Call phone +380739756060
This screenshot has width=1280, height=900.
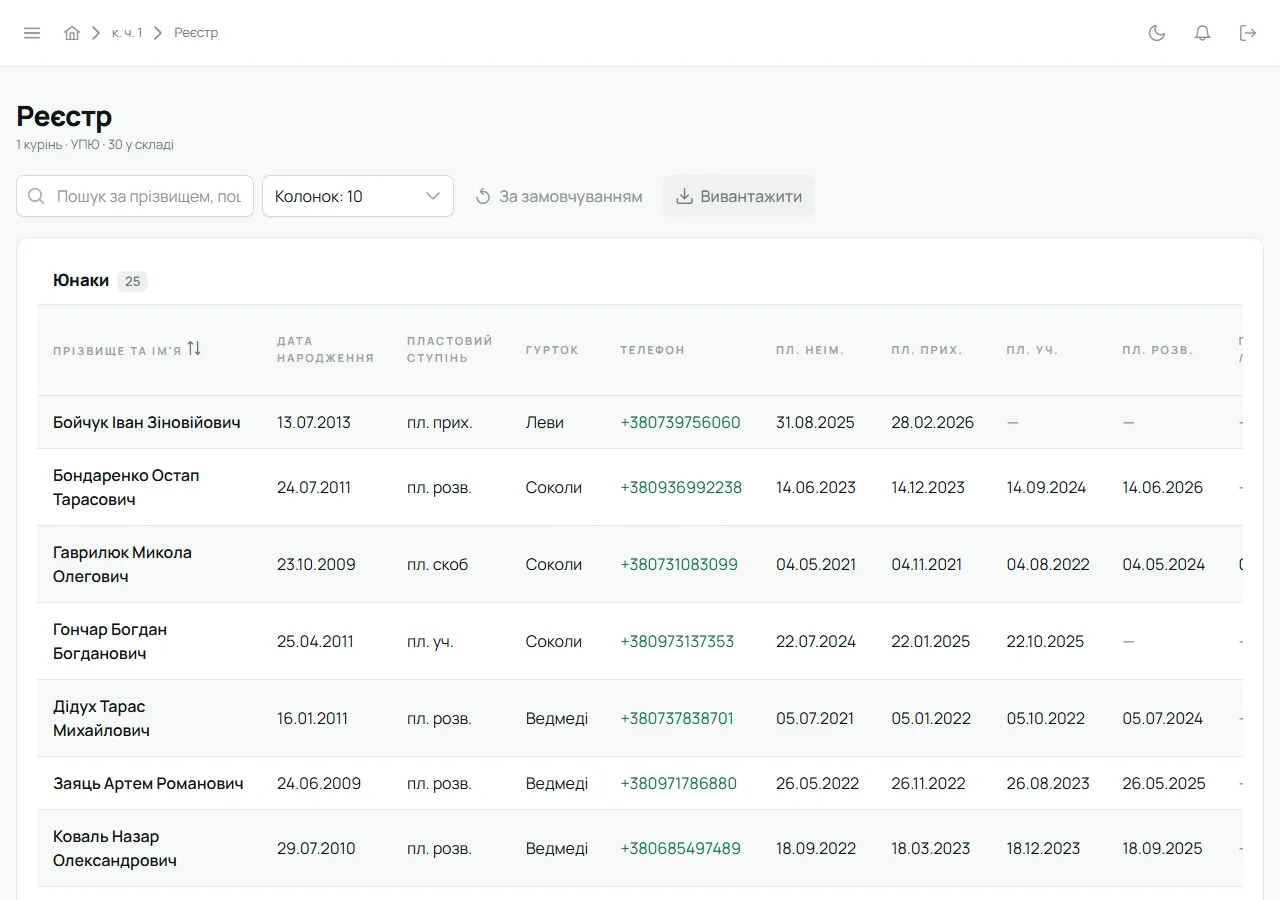(680, 422)
